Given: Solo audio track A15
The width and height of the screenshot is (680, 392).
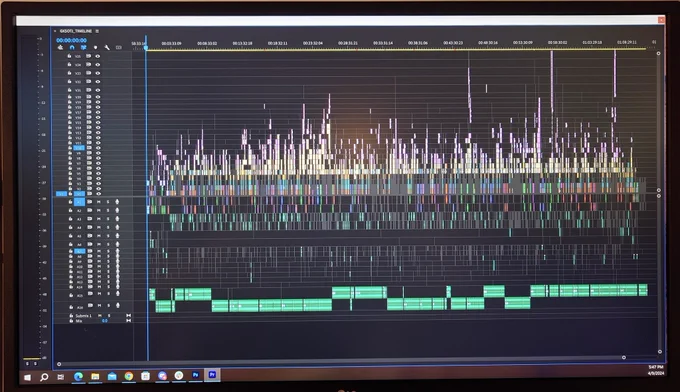Looking at the screenshot, I should tap(108, 294).
